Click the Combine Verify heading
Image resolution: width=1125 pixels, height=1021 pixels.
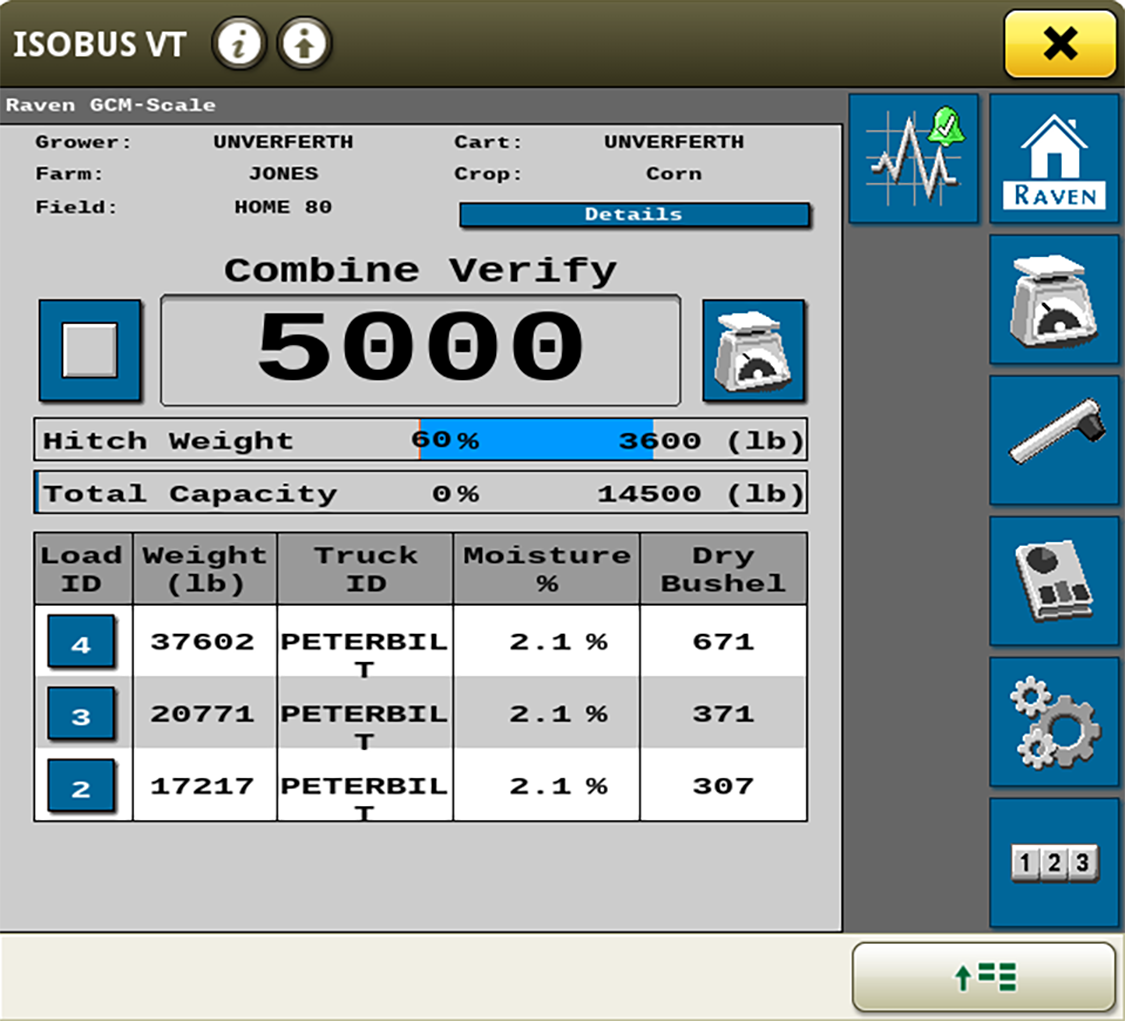(420, 270)
